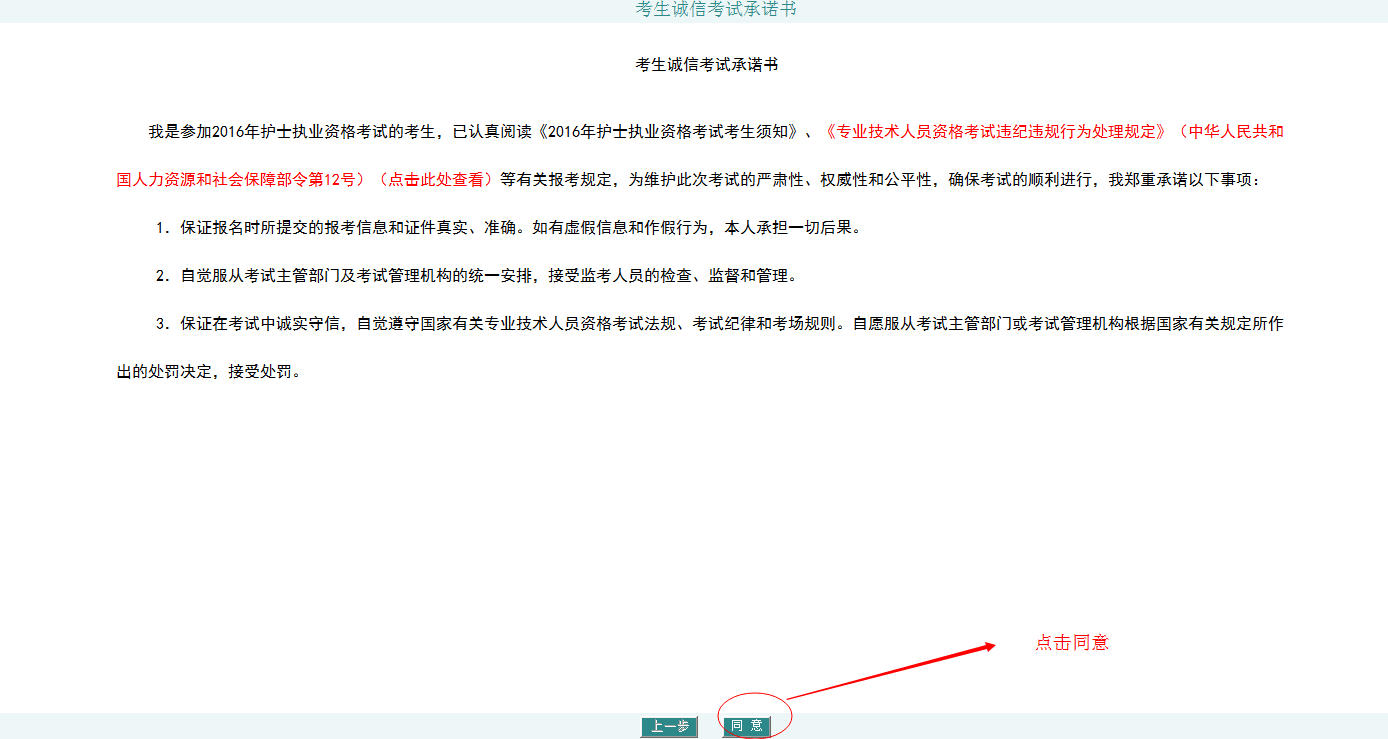
Task: Click the opening phrase 我是参加2016年护士执业资格考试的考生
Action: coord(292,132)
